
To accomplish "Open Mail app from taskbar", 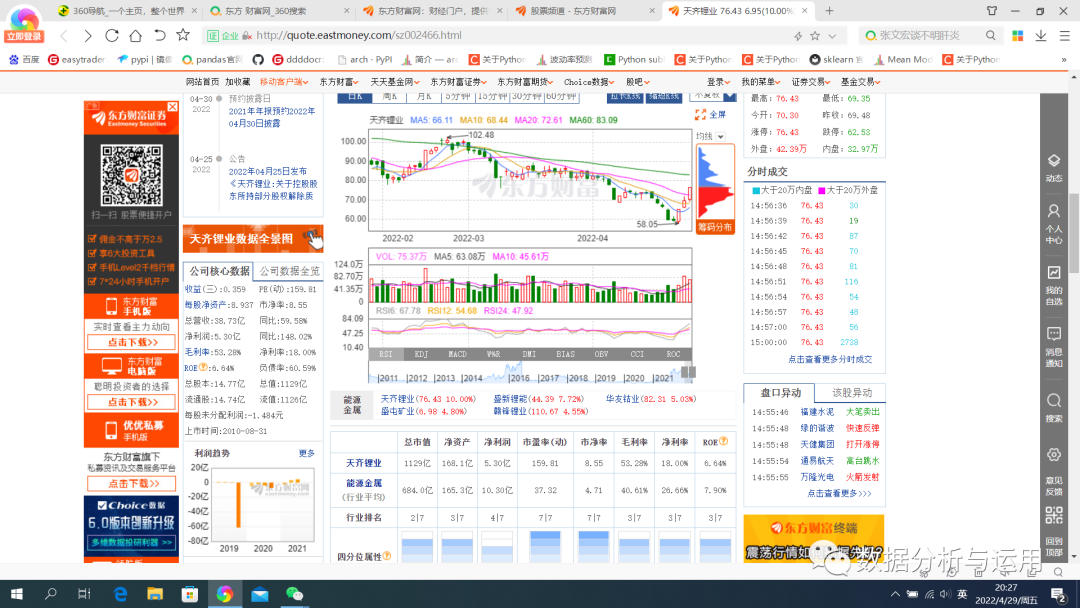I will coord(260,594).
